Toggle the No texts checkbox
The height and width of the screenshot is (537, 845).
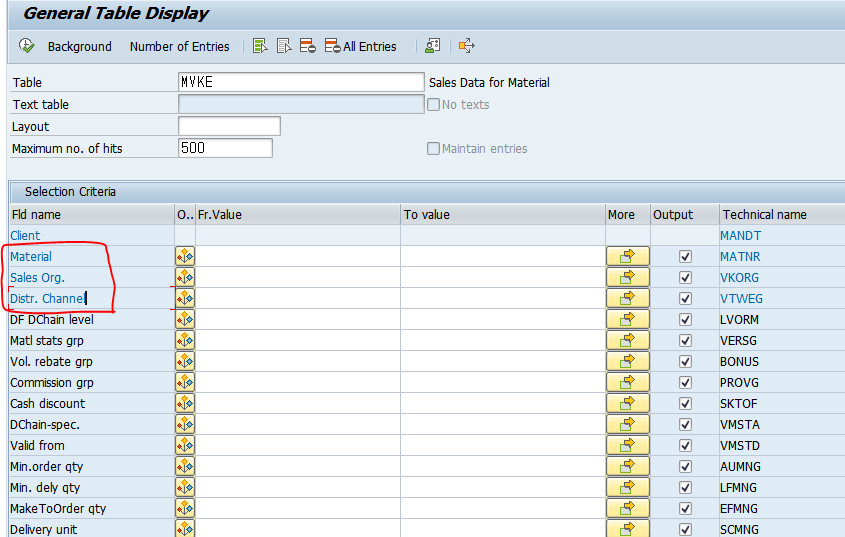pos(433,105)
